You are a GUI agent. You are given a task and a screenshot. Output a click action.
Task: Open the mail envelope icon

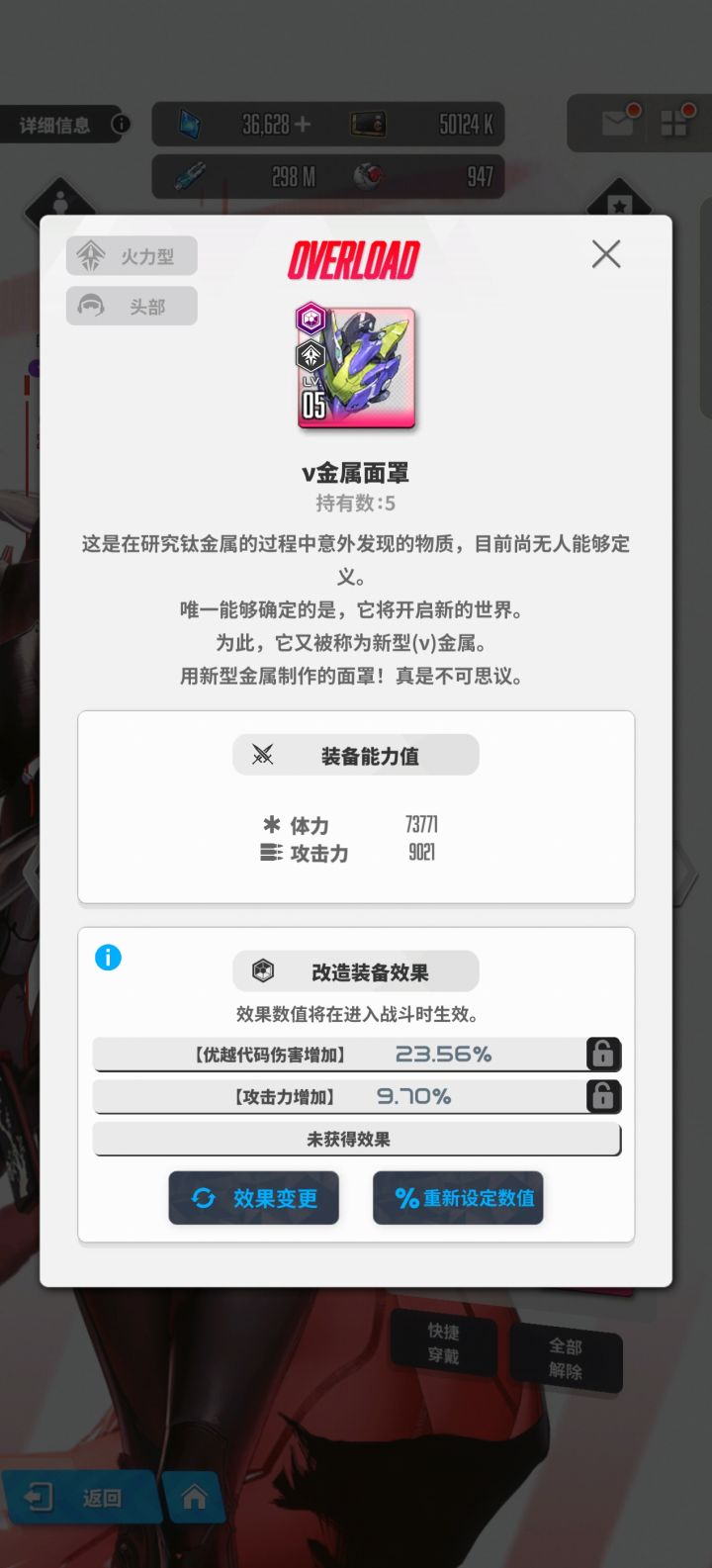(x=619, y=123)
